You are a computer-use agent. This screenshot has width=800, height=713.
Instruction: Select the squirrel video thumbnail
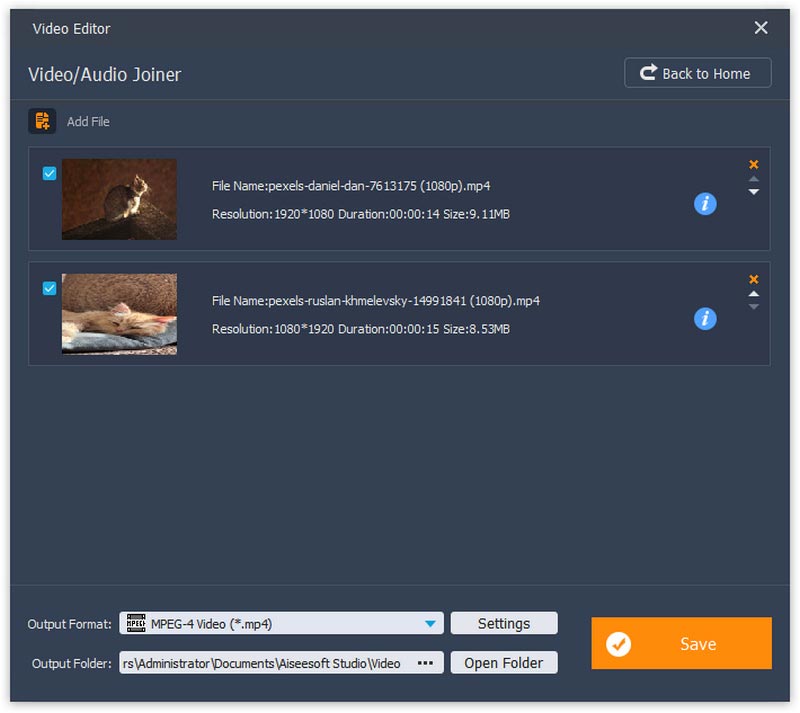[x=119, y=199]
